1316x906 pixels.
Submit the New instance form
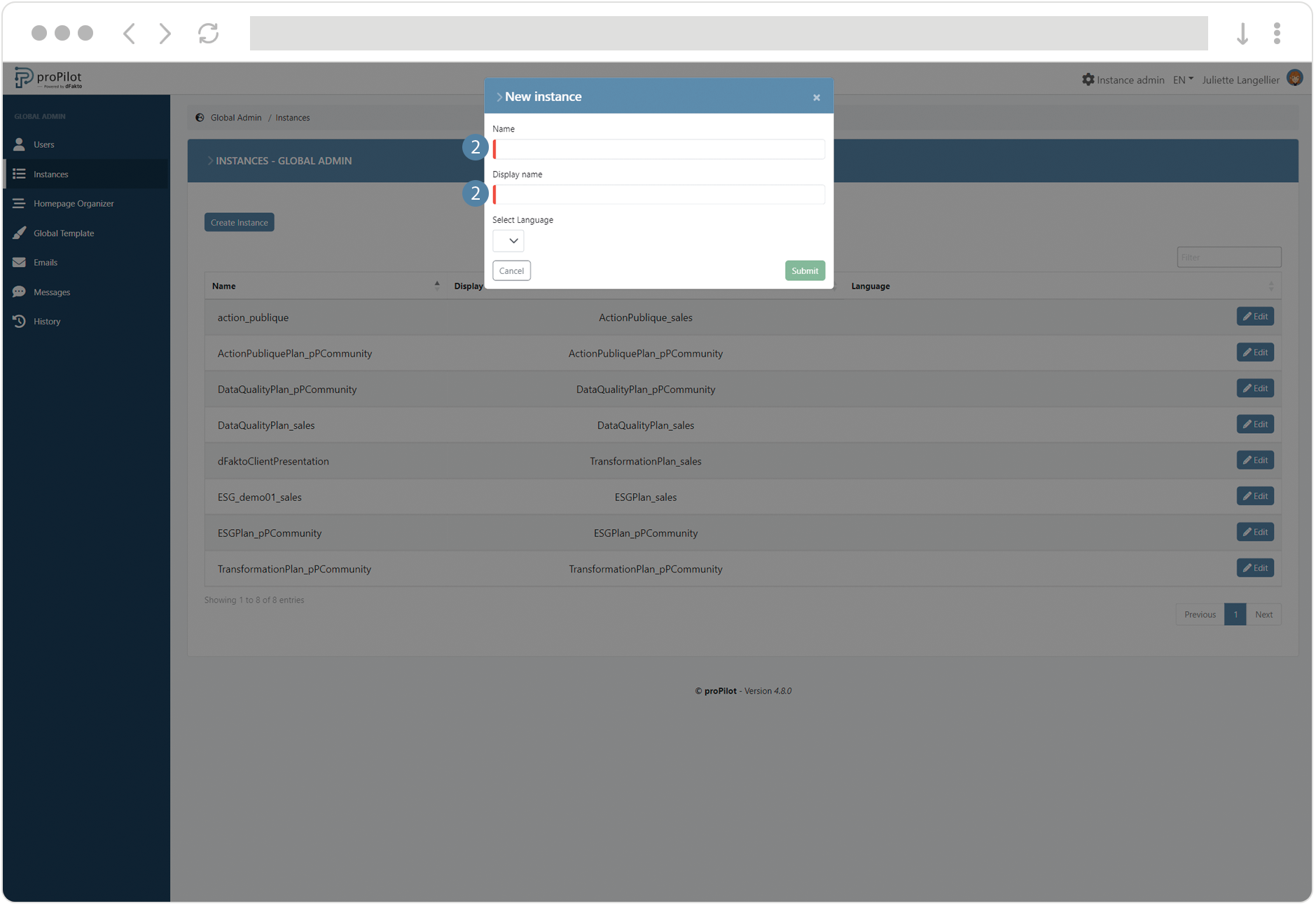pos(804,270)
